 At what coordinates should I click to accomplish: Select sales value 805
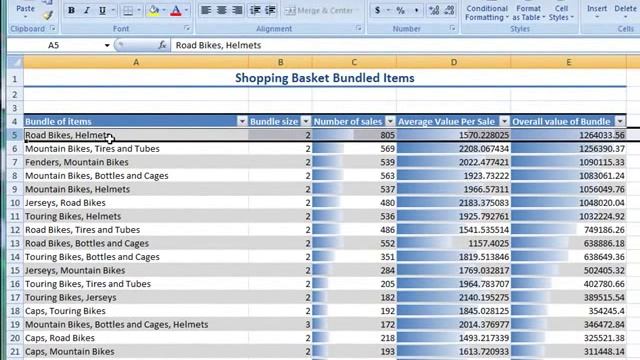point(354,135)
